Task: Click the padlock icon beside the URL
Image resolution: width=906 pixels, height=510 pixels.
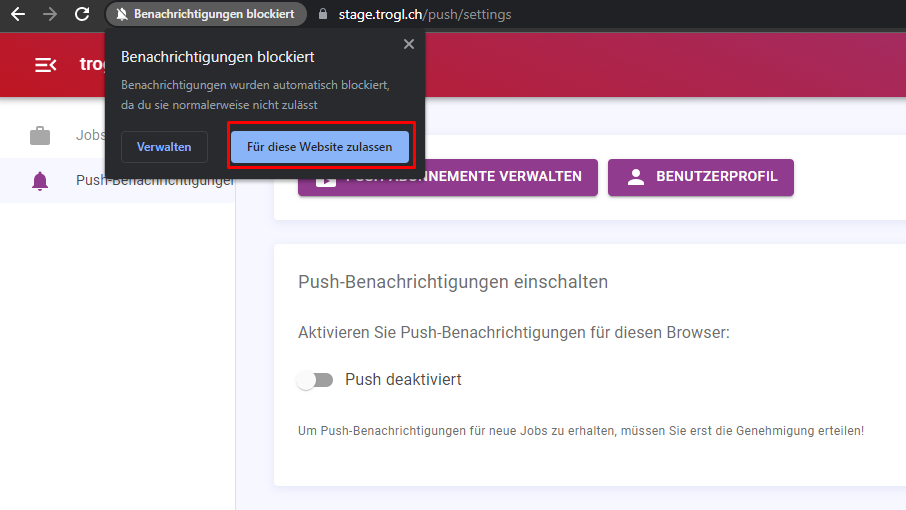Action: [x=323, y=14]
